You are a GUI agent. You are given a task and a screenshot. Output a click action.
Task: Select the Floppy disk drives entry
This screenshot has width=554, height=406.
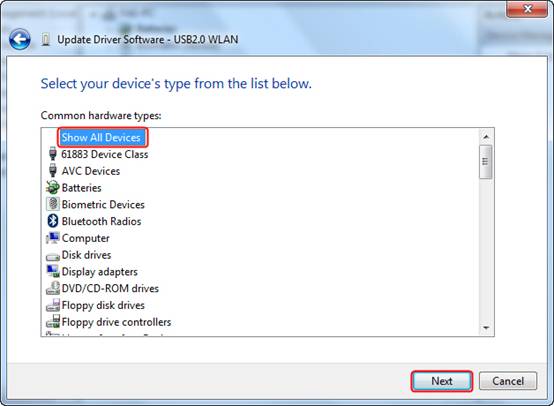click(103, 305)
